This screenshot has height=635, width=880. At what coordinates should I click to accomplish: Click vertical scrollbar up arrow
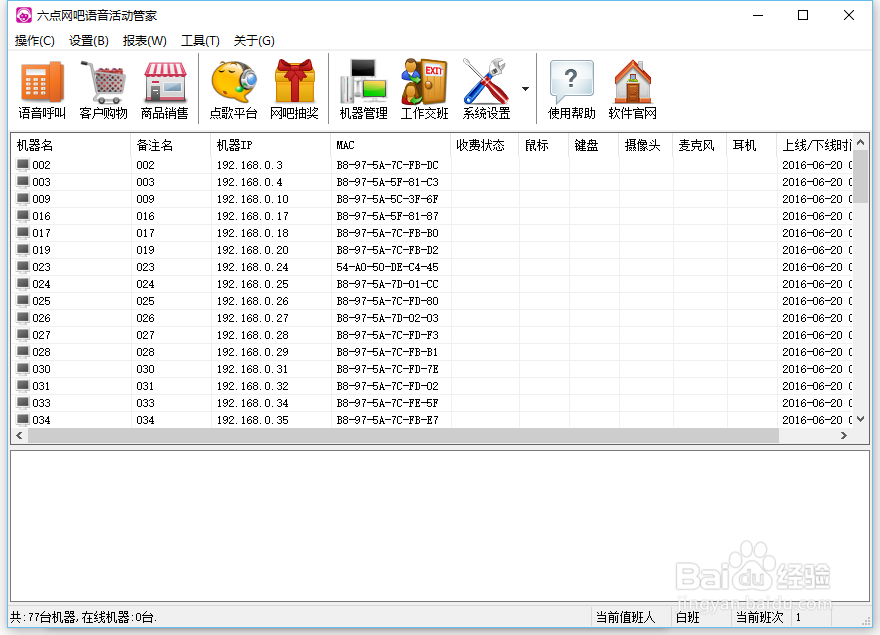pyautogui.click(x=861, y=142)
